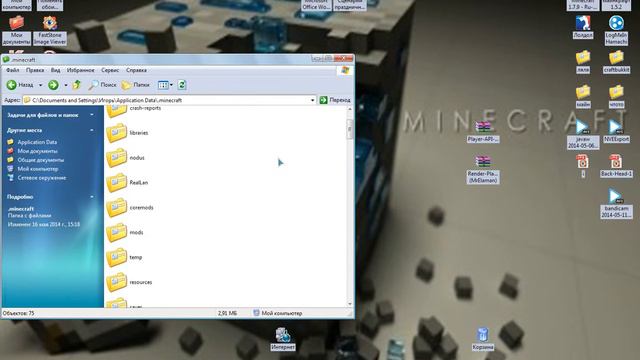Open the Общие документы link
Screen dimensions: 640x360
tap(40, 160)
